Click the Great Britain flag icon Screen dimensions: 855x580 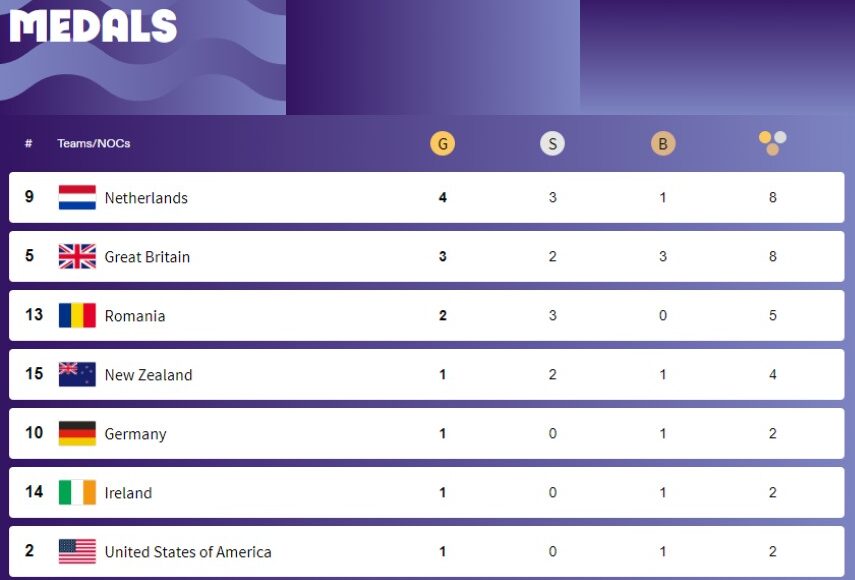[x=77, y=256]
